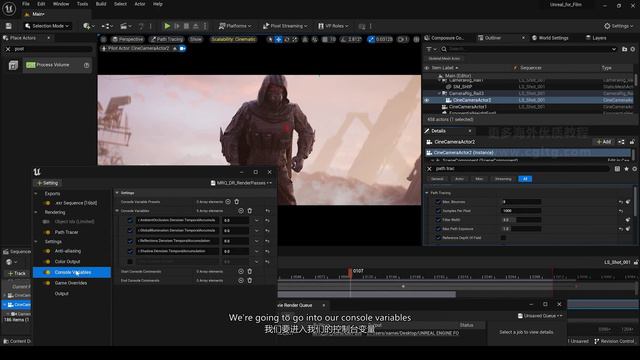Viewport: 640px width, 360px height.
Task: Click the Outliner new folder icon
Action: point(624,49)
